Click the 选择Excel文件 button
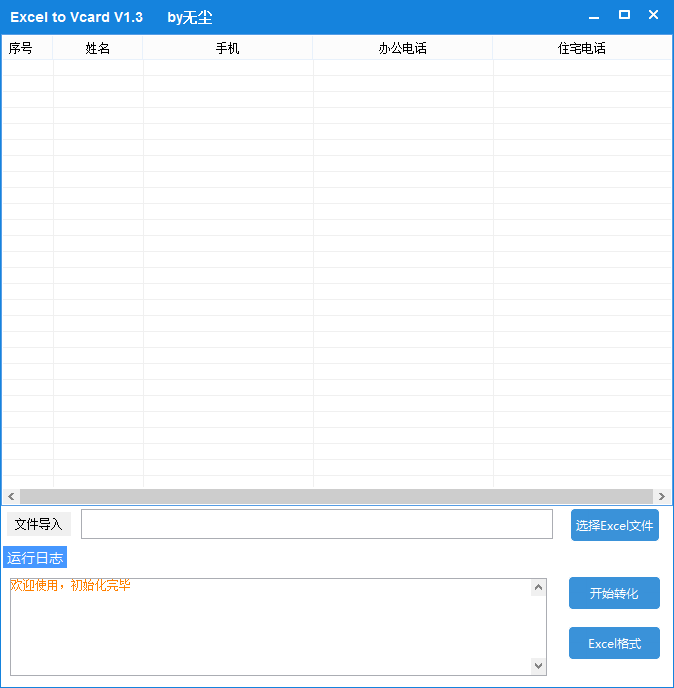The height and width of the screenshot is (688, 674). tap(614, 525)
